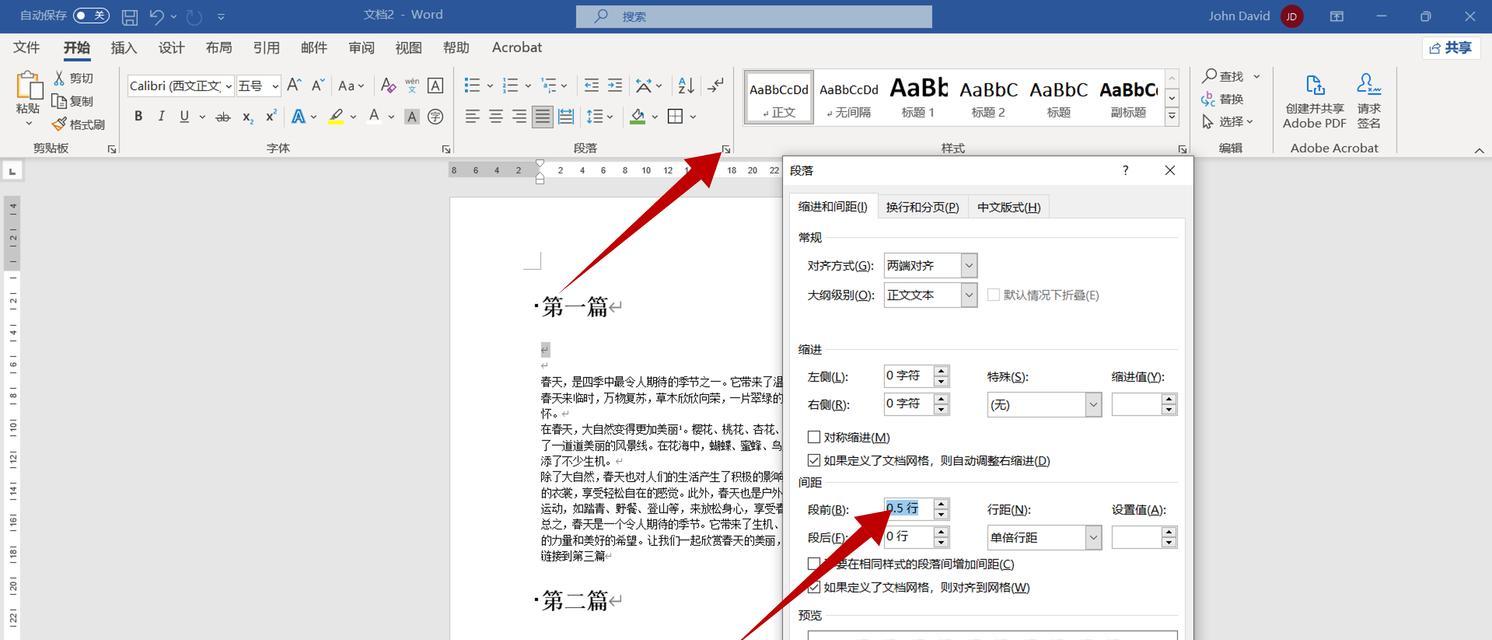Apply italic formatting with I icon

(x=161, y=116)
